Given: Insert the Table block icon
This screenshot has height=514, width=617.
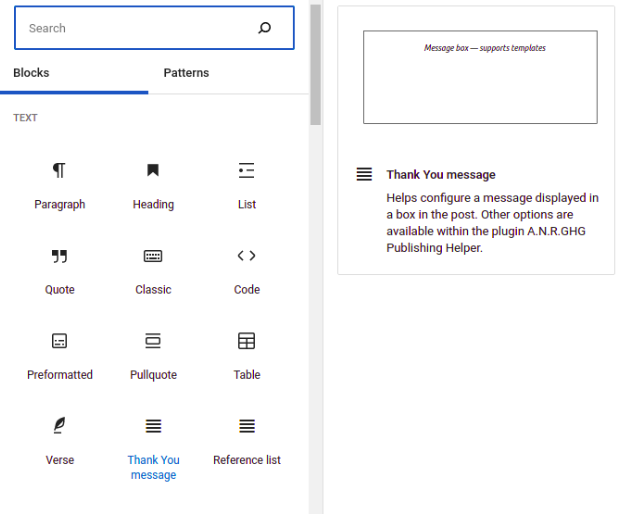Looking at the screenshot, I should pos(247,341).
